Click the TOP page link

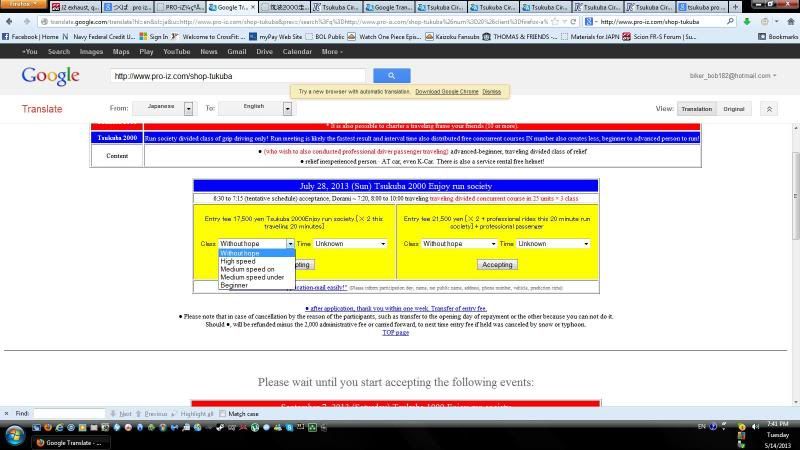coord(395,332)
